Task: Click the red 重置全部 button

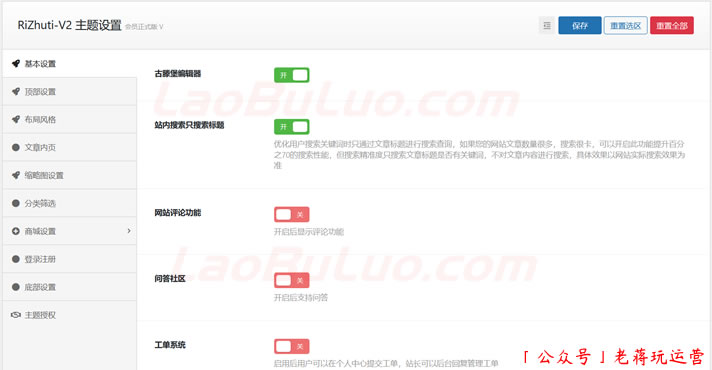Action: tap(672, 25)
